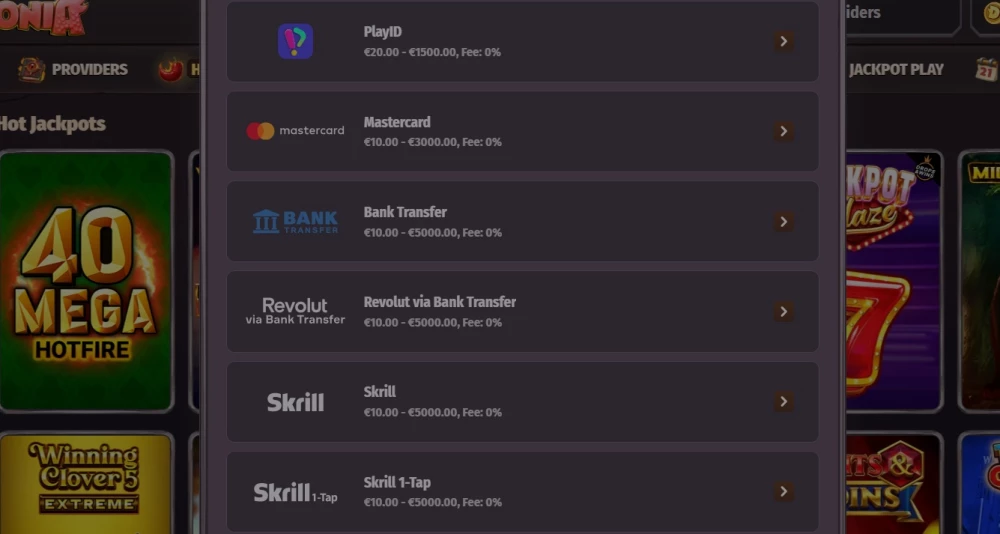Expand Mastercard payment option arrow
Image resolution: width=1000 pixels, height=534 pixels.
click(x=784, y=131)
